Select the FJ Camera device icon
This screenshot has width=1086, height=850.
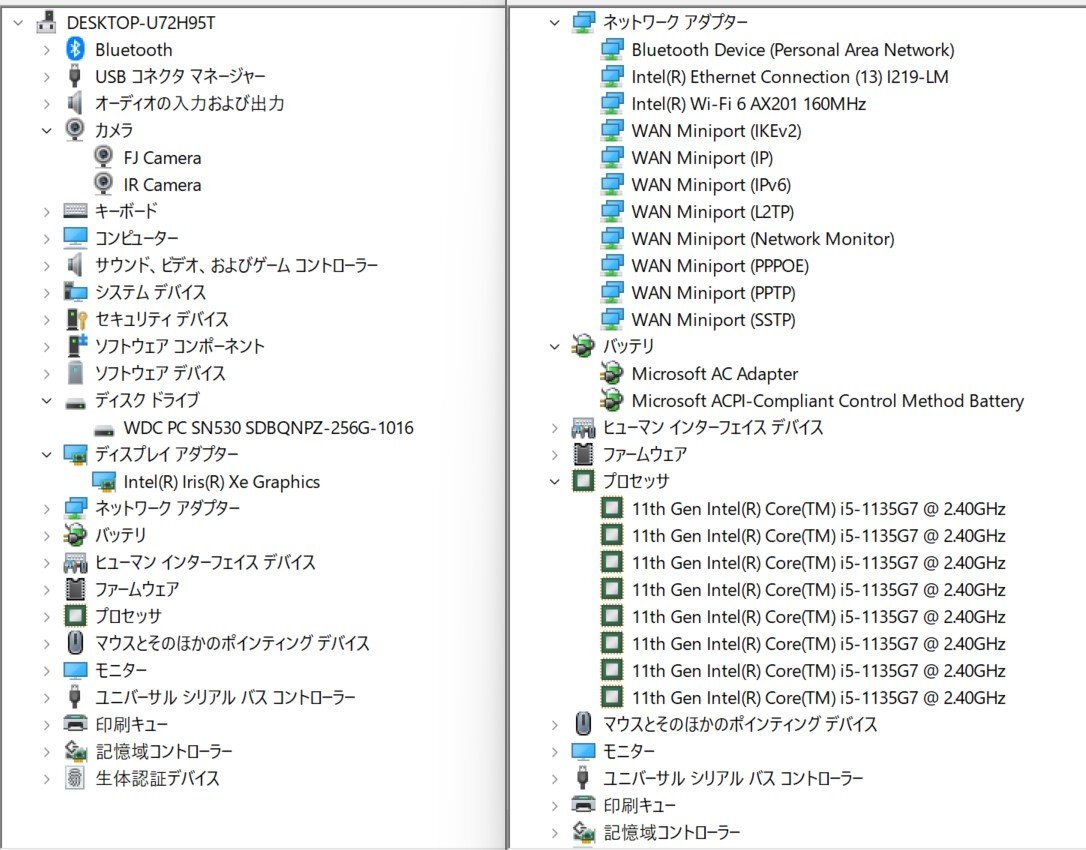(x=103, y=157)
